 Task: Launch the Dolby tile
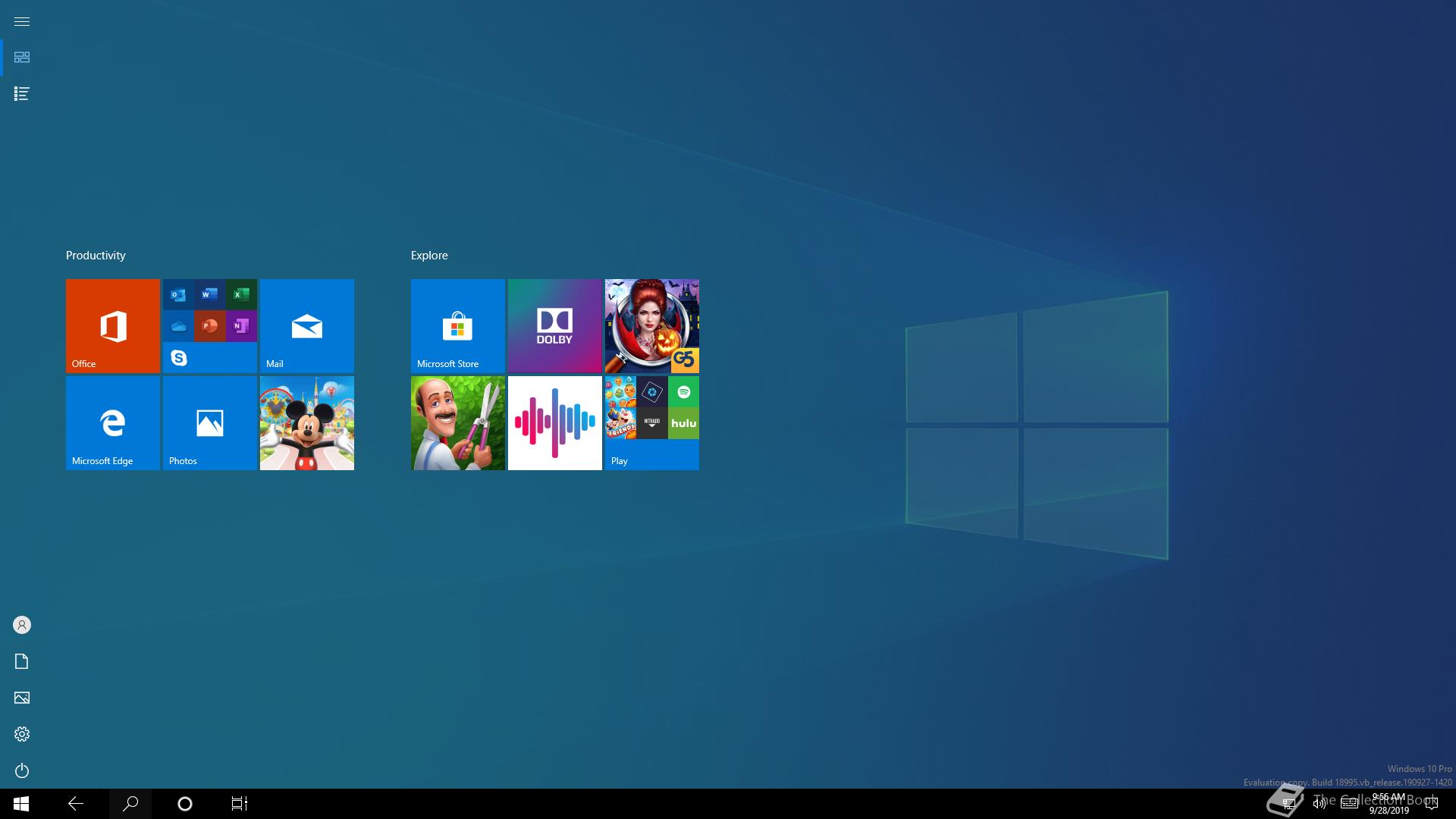[555, 326]
